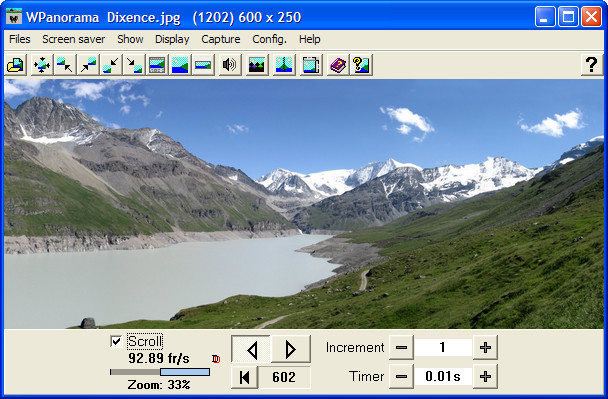Open the Files menu
This screenshot has width=608, height=399.
[x=19, y=39]
